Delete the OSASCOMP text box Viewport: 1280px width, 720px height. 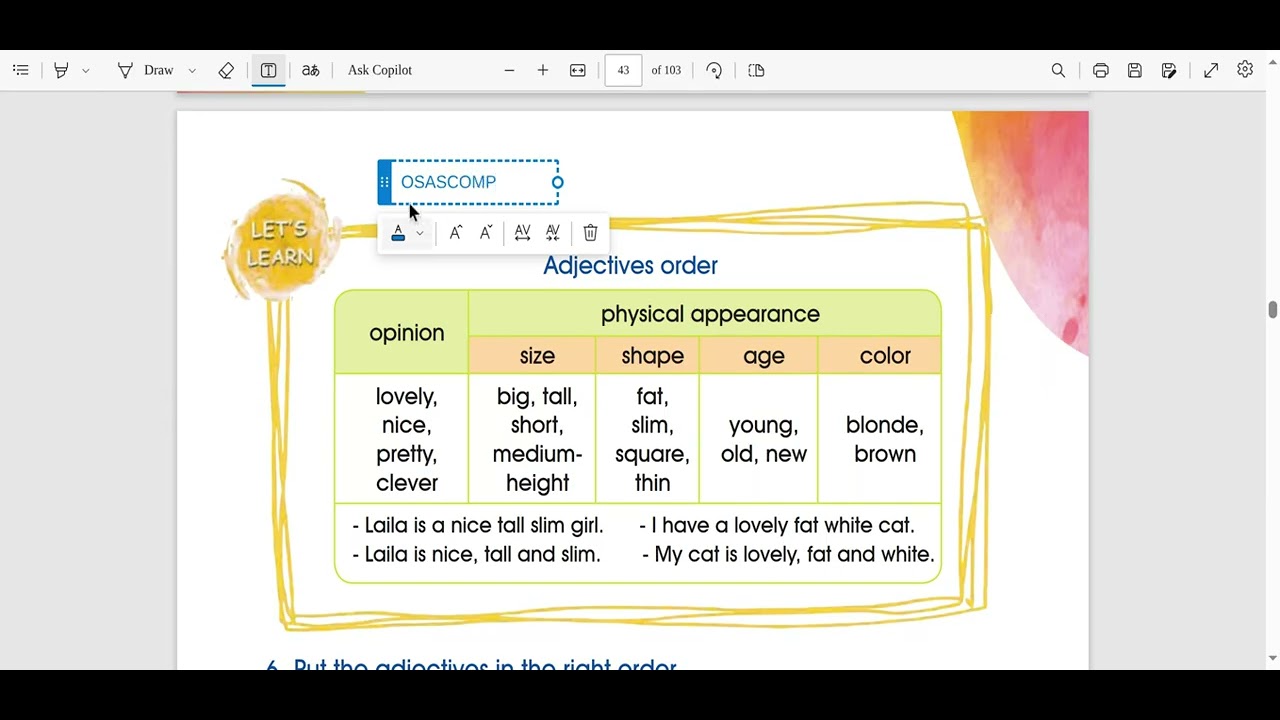pyautogui.click(x=590, y=232)
